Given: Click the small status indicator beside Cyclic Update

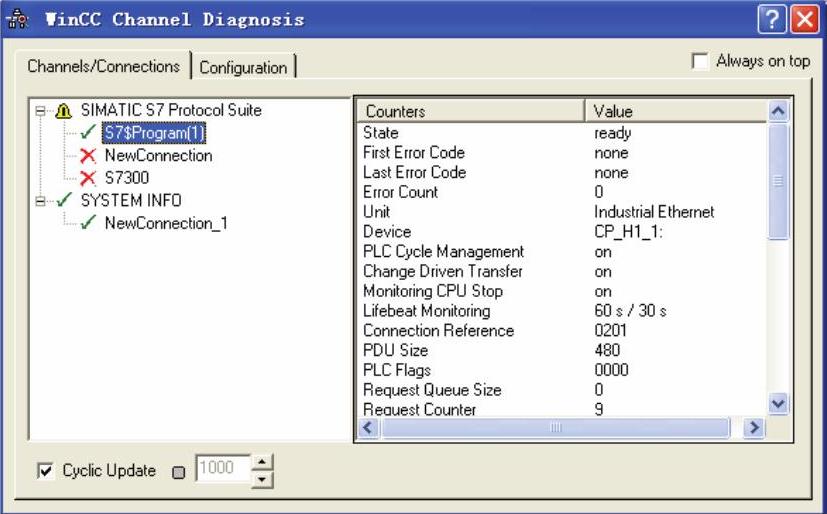Looking at the screenshot, I should point(179,472).
